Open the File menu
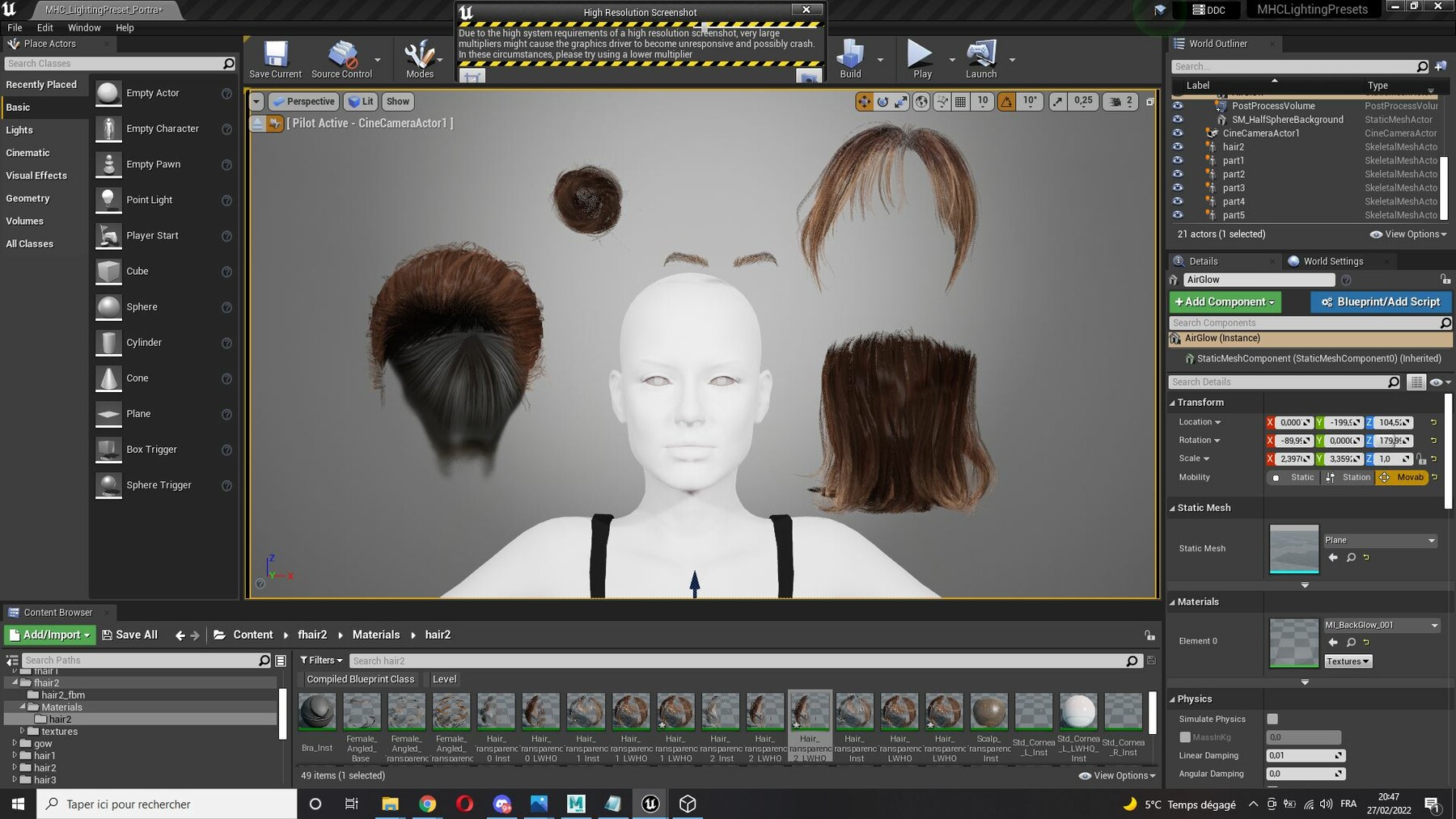The image size is (1456, 819). click(x=15, y=27)
